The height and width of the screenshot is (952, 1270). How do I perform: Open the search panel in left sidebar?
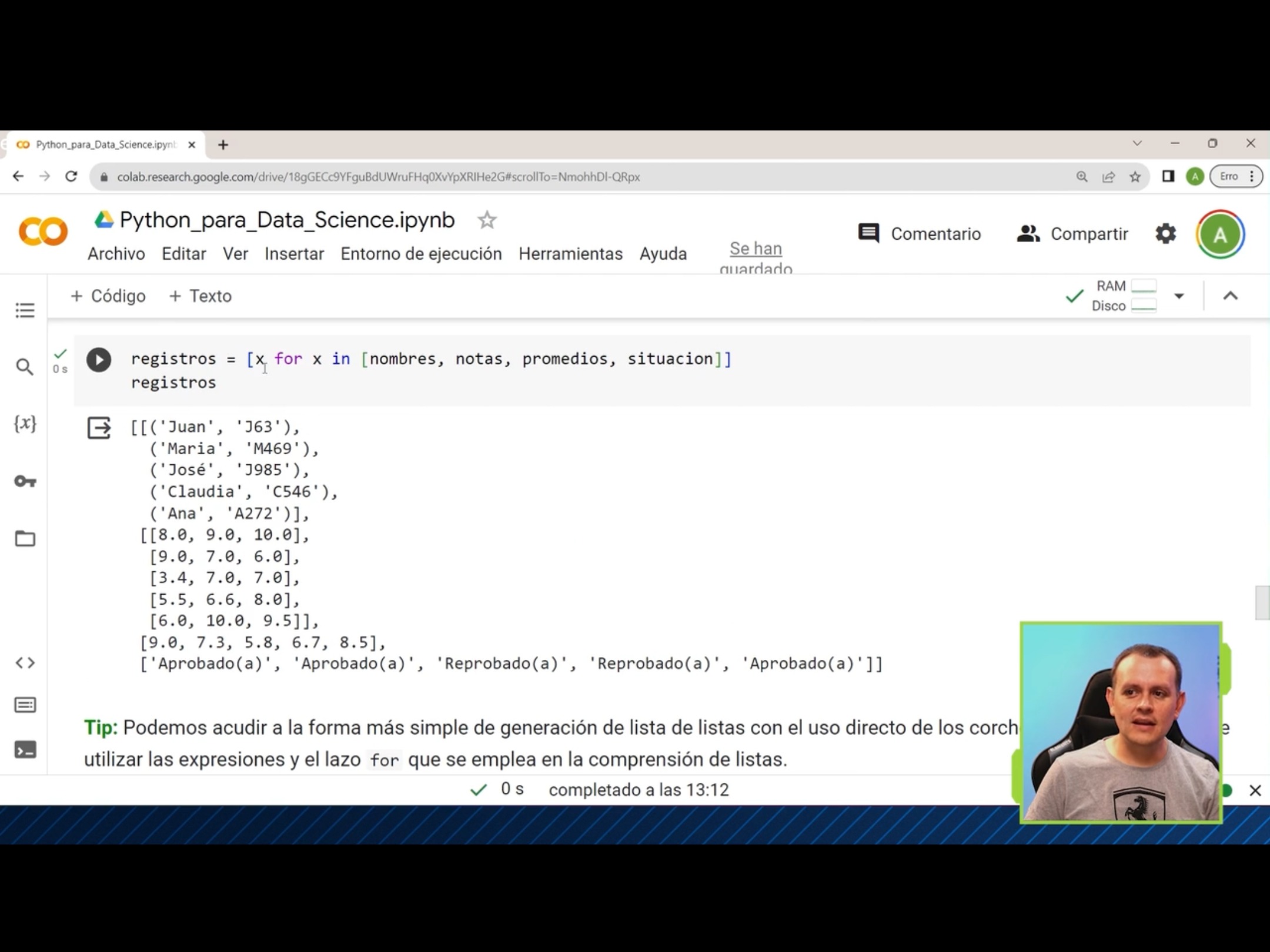tap(25, 367)
